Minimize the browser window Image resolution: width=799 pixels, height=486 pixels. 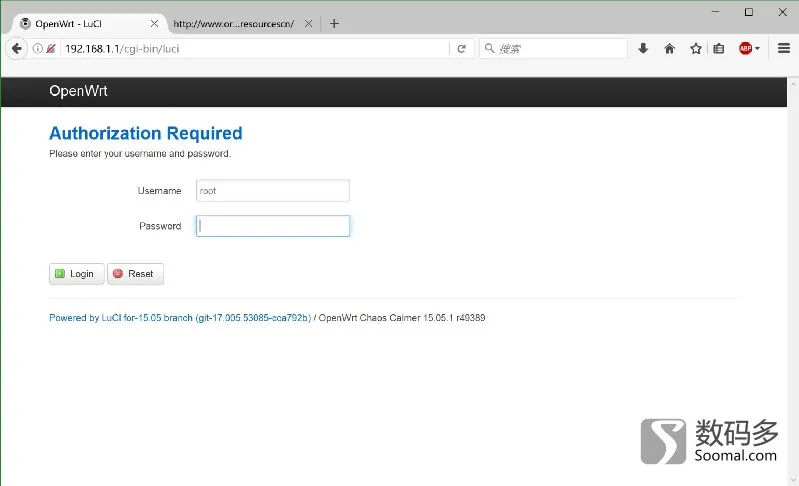(x=715, y=12)
